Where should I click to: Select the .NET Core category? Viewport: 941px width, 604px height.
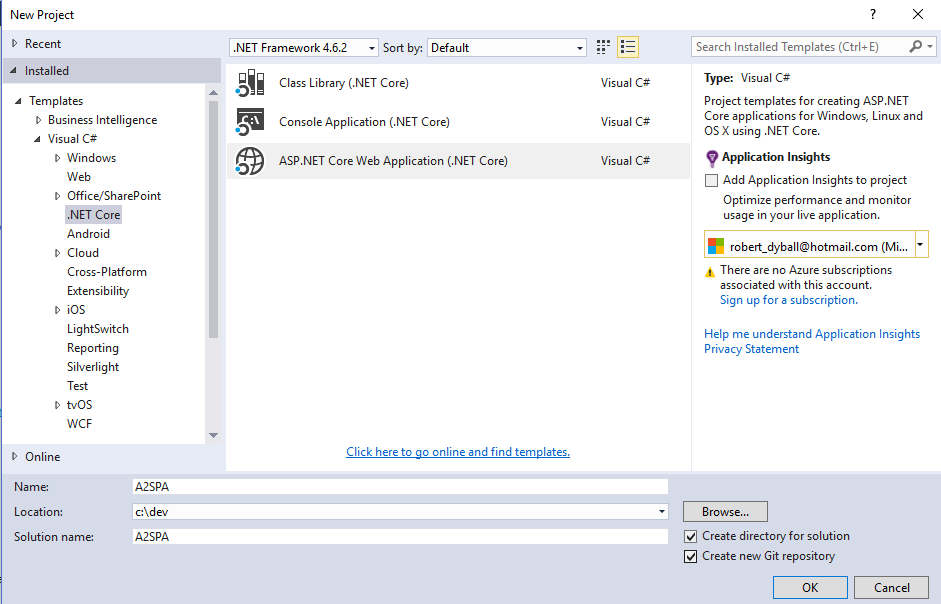(94, 215)
